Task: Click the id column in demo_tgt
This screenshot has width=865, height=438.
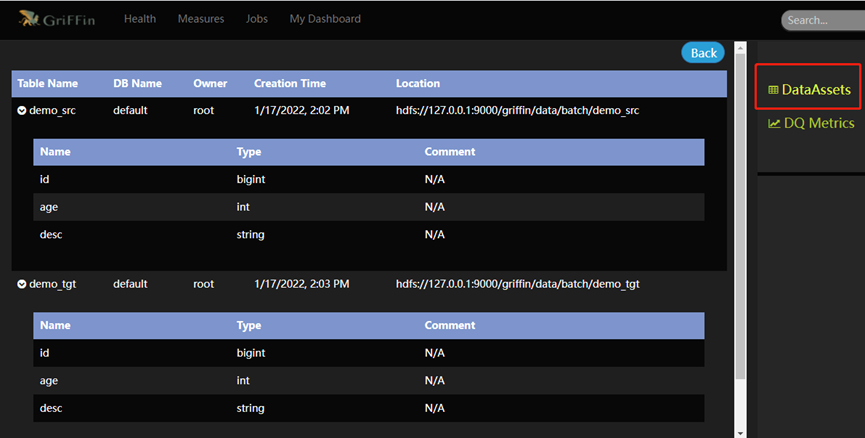Action: click(44, 353)
